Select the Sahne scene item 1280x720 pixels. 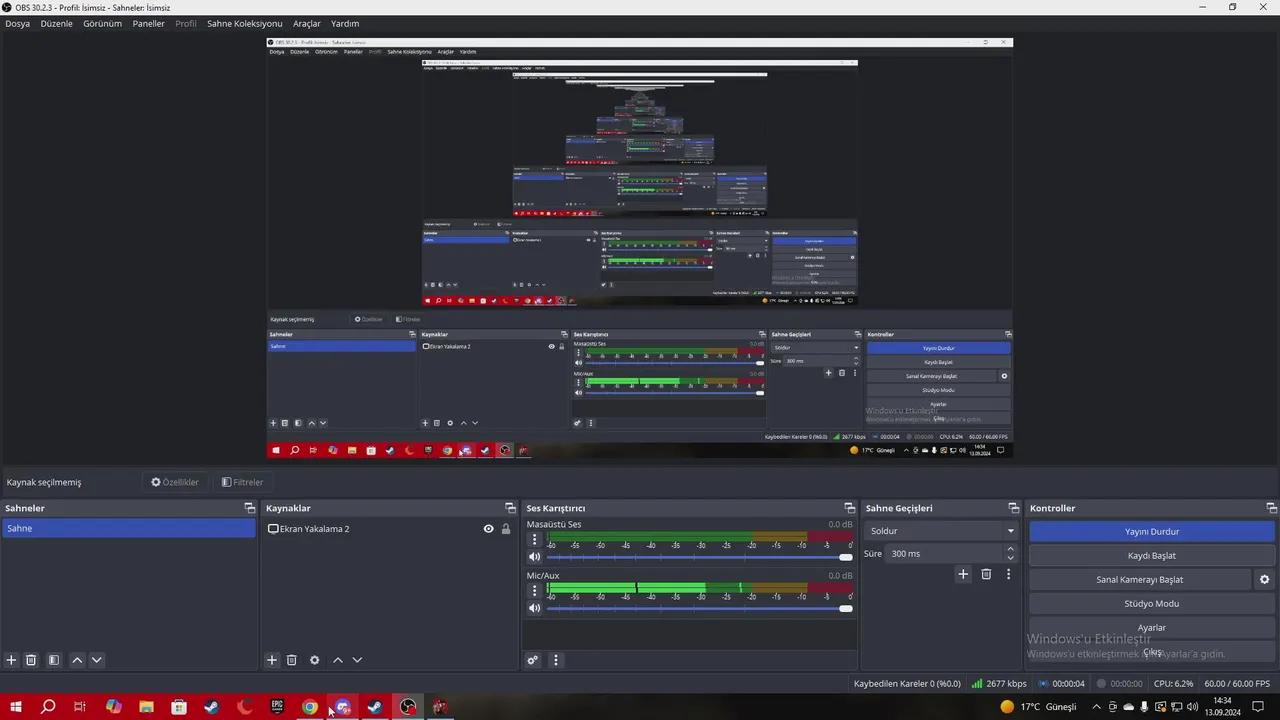129,529
